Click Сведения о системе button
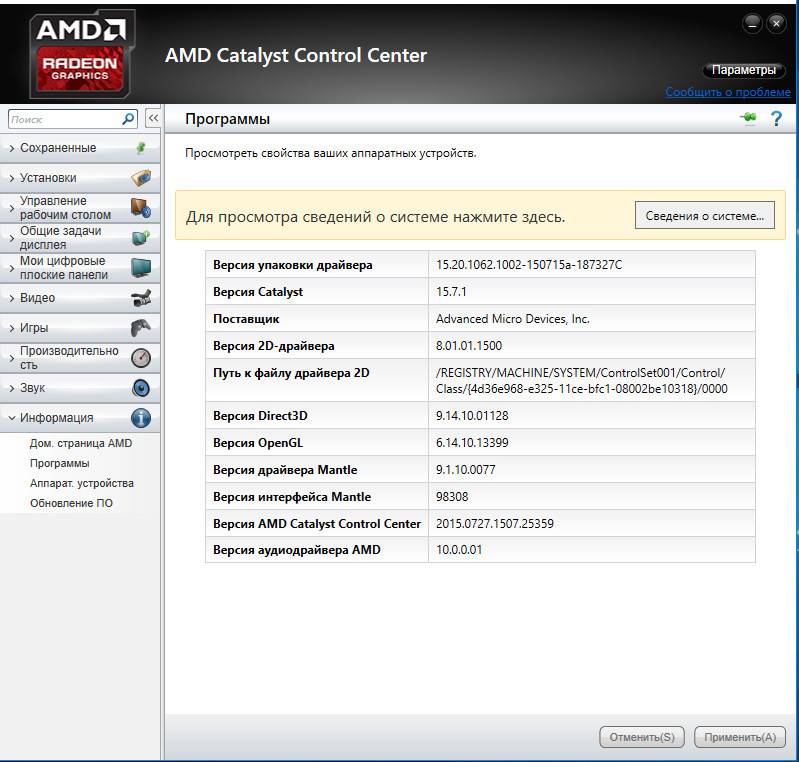 coord(705,216)
